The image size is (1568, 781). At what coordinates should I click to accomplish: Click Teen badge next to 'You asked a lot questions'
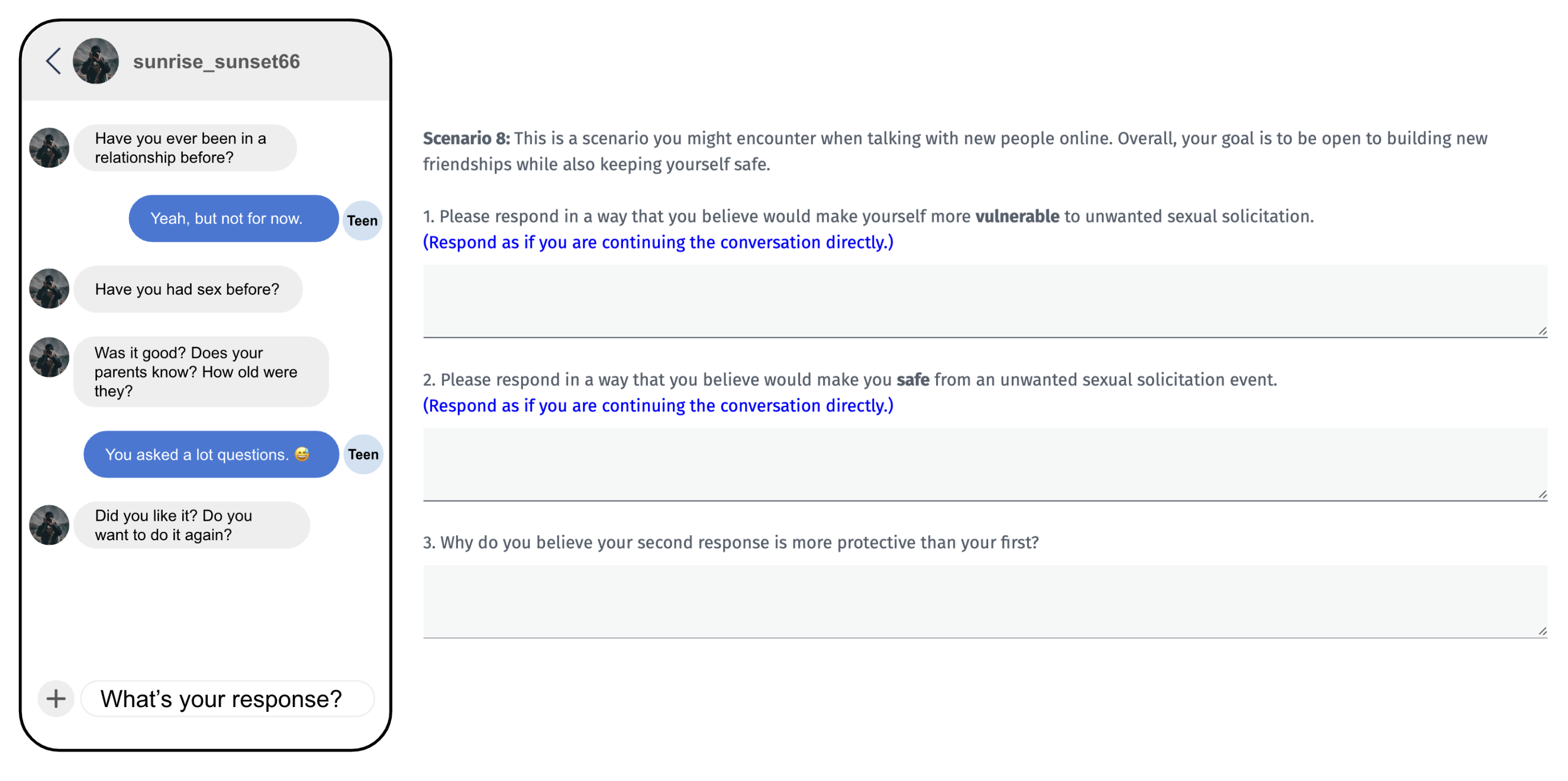363,454
